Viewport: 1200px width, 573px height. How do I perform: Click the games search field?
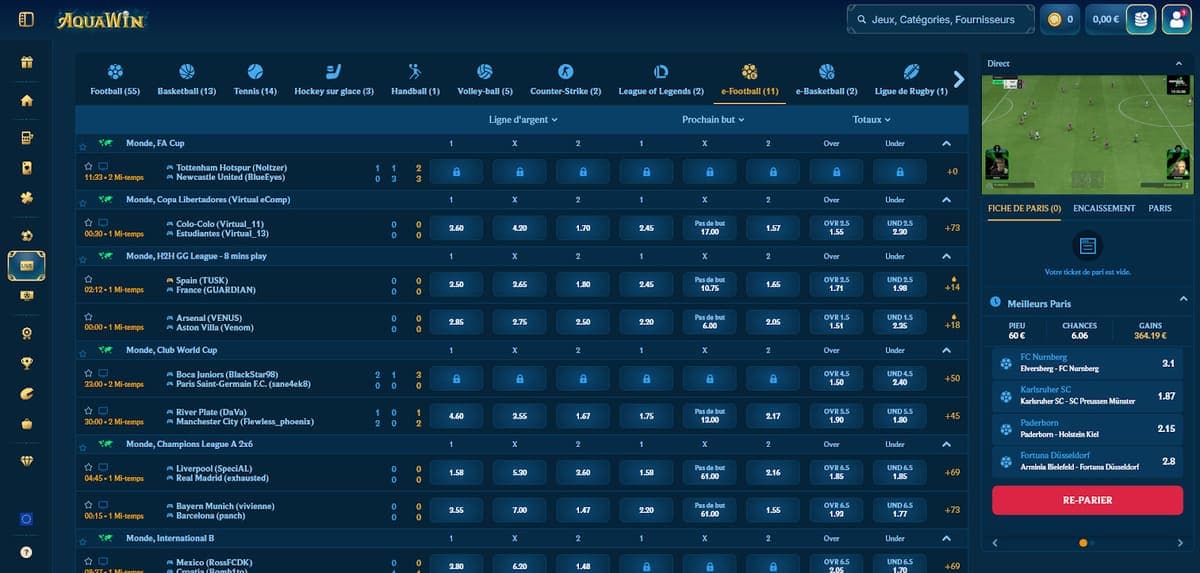click(x=935, y=19)
